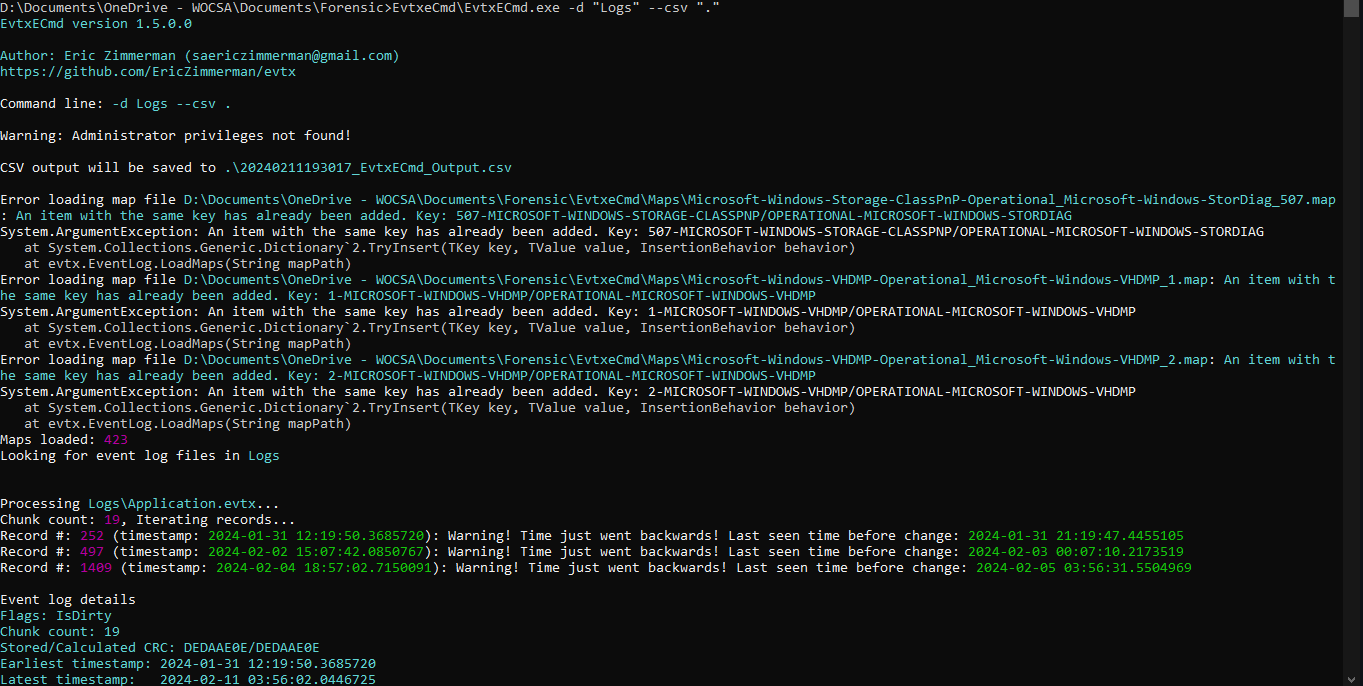The height and width of the screenshot is (686, 1363).
Task: Click the 'Looking for event log files' line
Action: pyautogui.click(x=139, y=456)
